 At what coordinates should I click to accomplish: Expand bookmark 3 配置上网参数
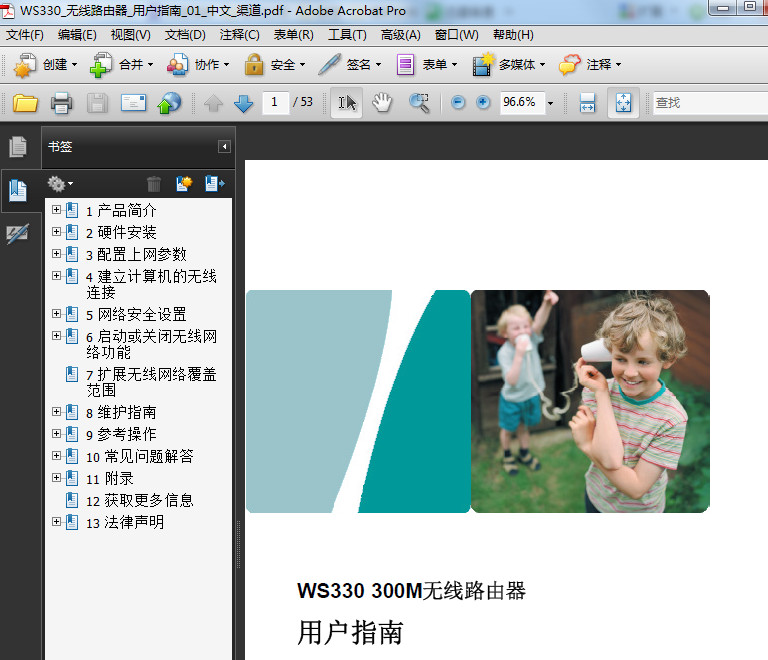56,254
